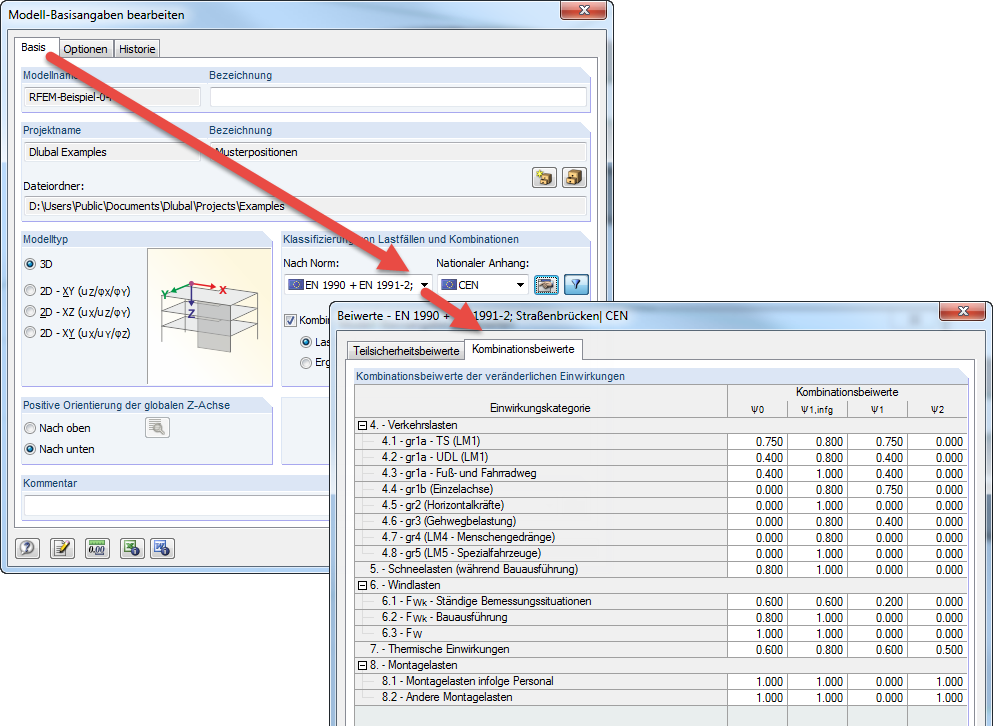Image resolution: width=994 pixels, height=726 pixels.
Task: Open the standard coefficients settings icon
Action: pyautogui.click(x=546, y=285)
